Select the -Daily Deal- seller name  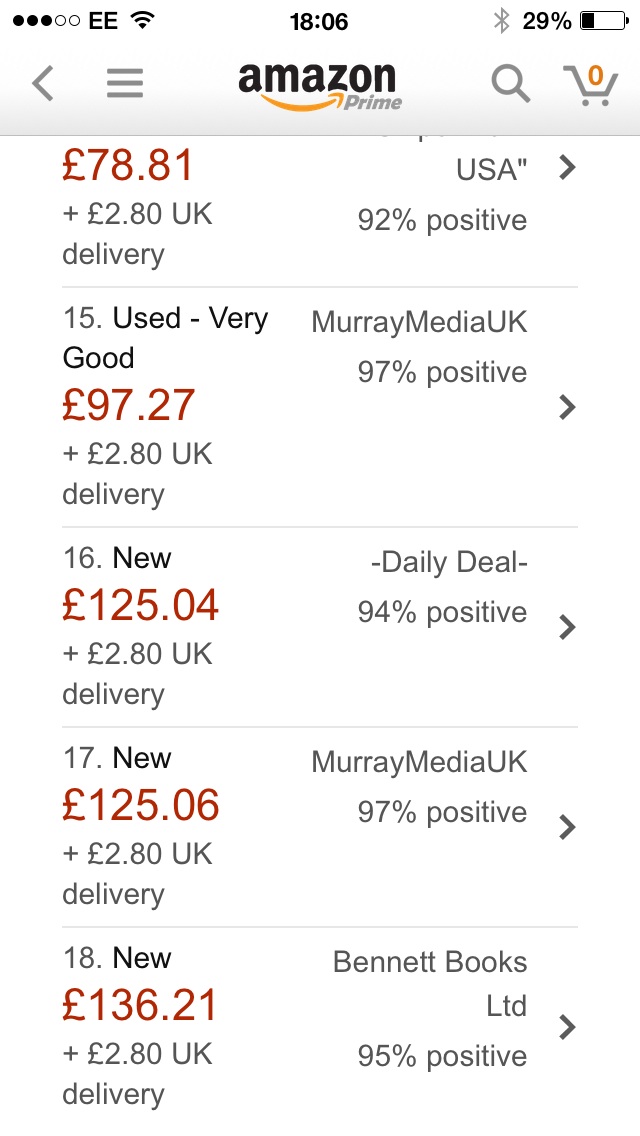[x=449, y=562]
